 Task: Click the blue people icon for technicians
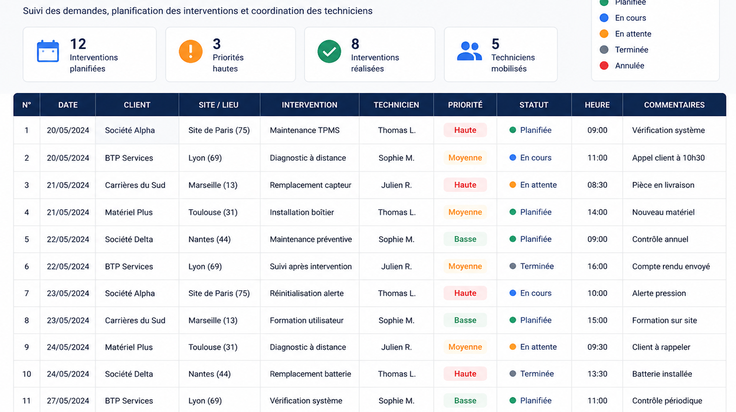469,51
